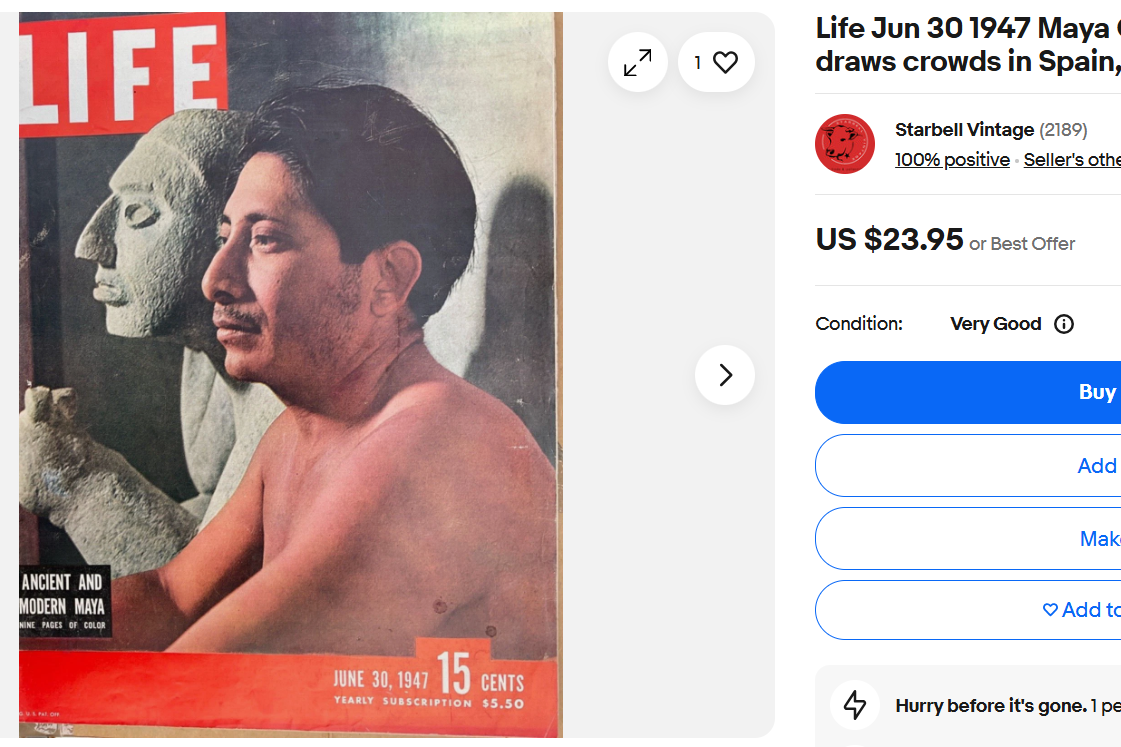Click the LIFE magazine cover image

pos(290,375)
